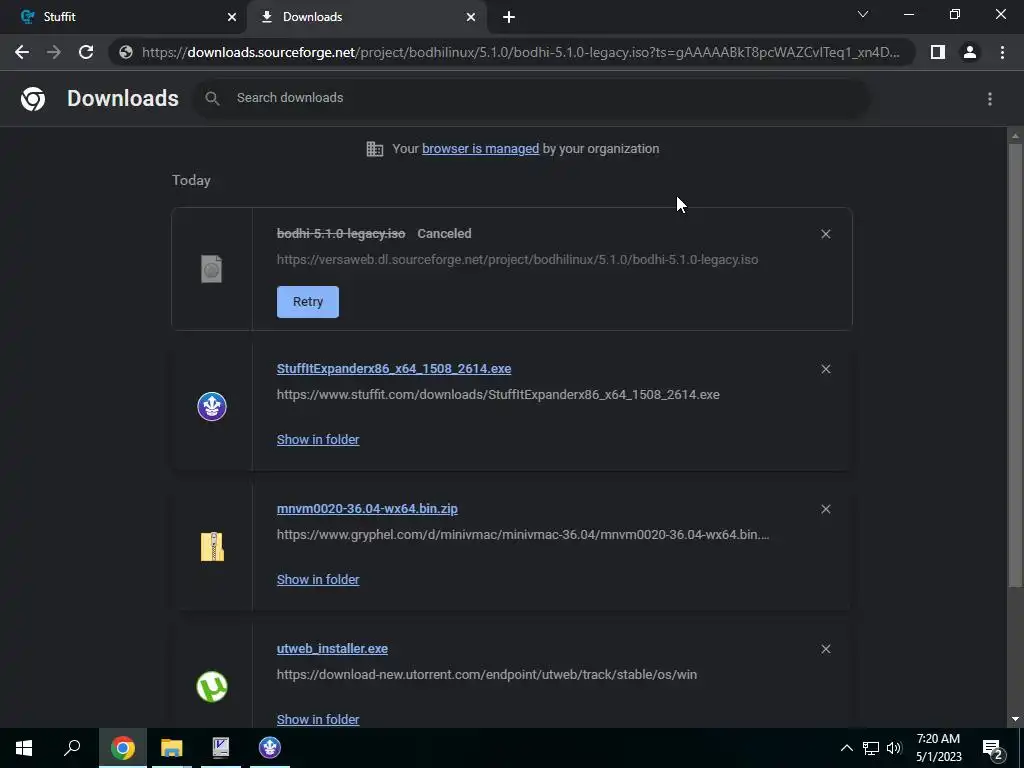Click the Today date heading
The image size is (1024, 768).
(191, 180)
